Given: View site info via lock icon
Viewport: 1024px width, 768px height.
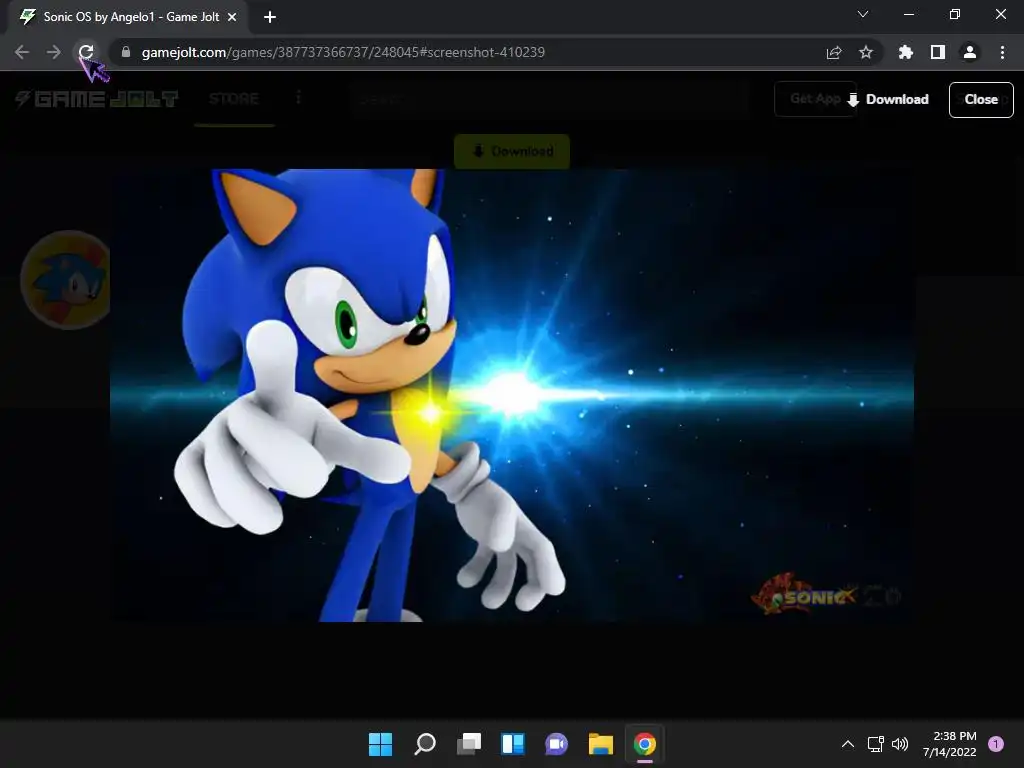Looking at the screenshot, I should 126,52.
